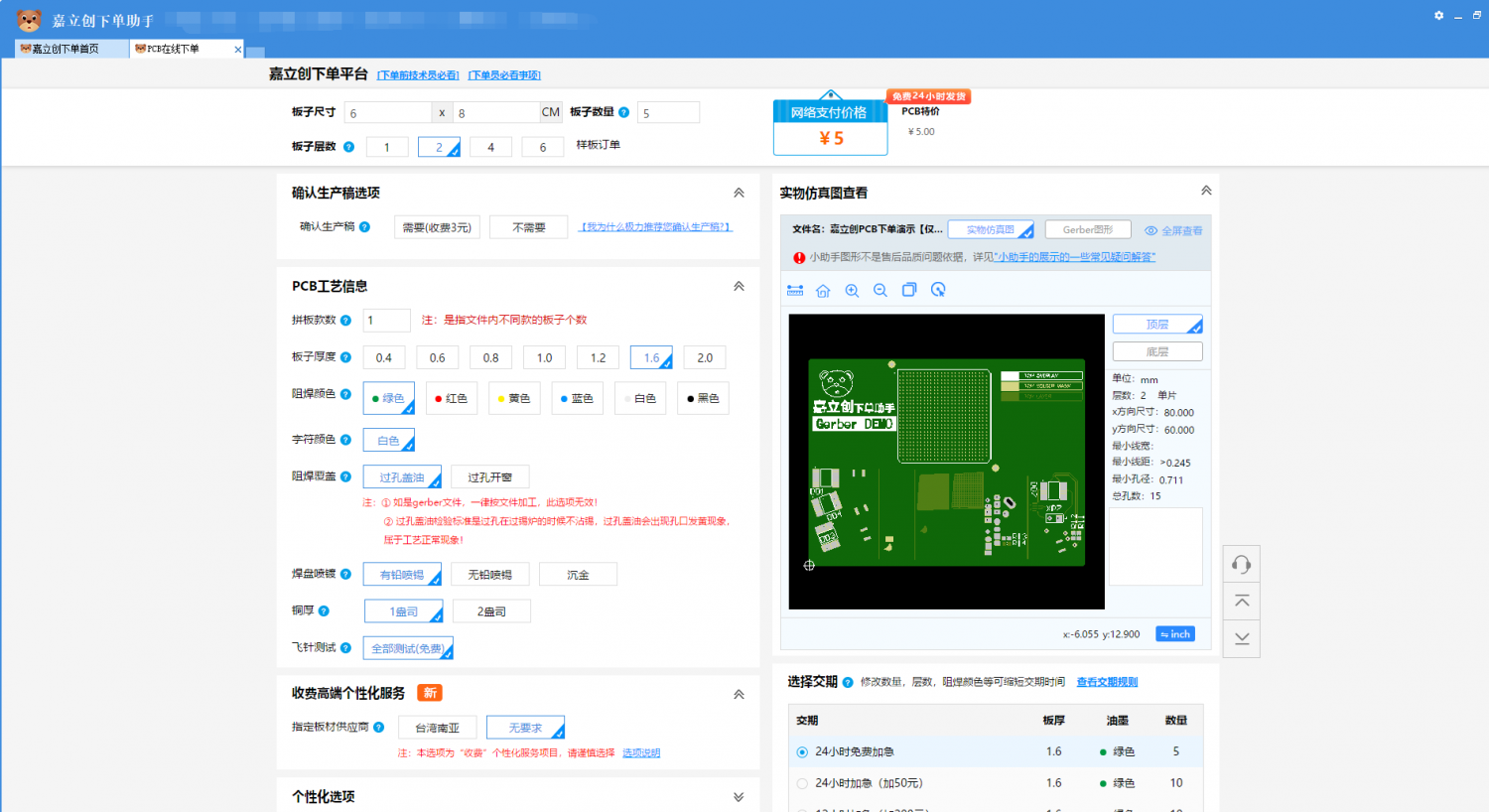Jump to page bottom with down-arrow icon
1489x812 pixels.
coord(1242,638)
